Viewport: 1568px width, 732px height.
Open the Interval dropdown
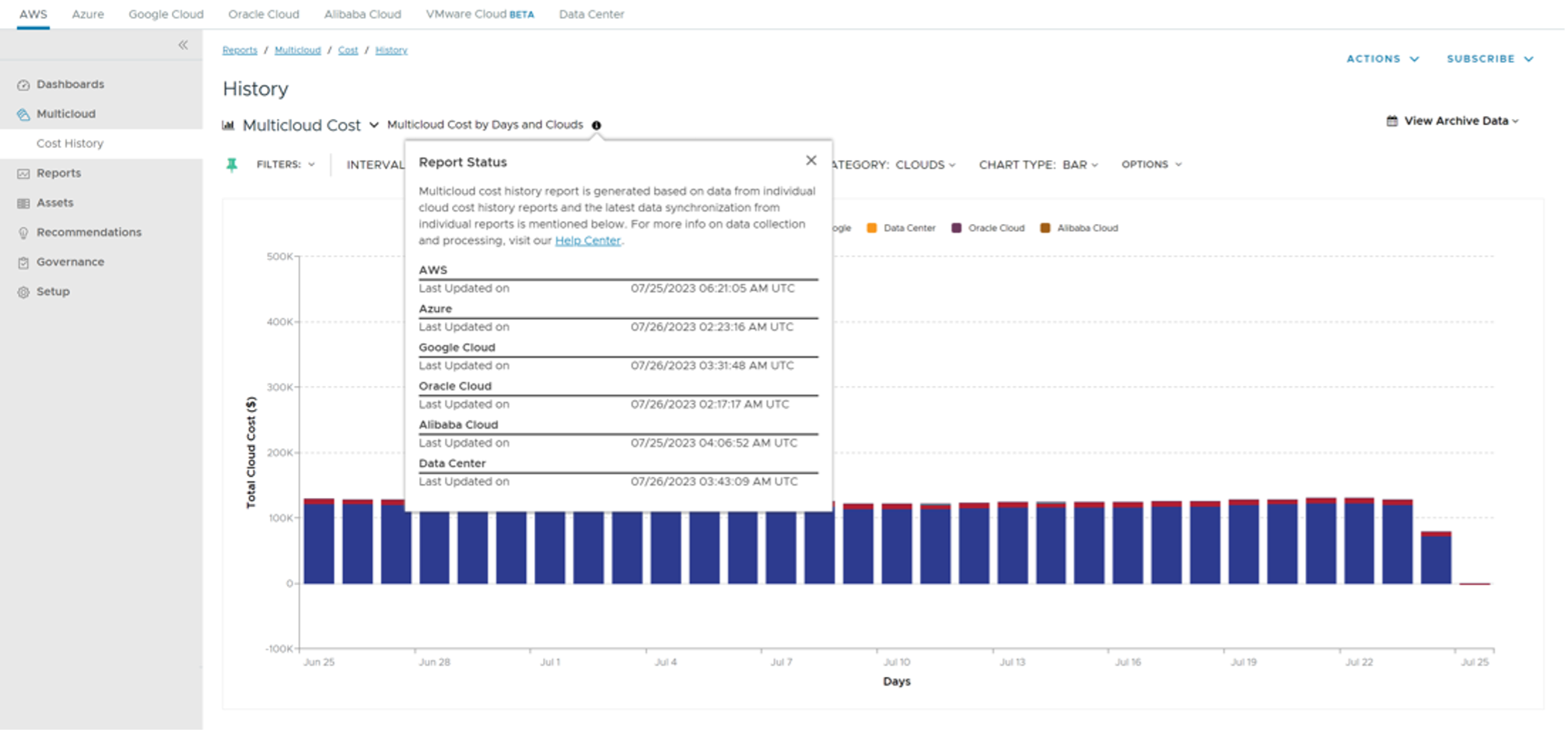point(376,165)
